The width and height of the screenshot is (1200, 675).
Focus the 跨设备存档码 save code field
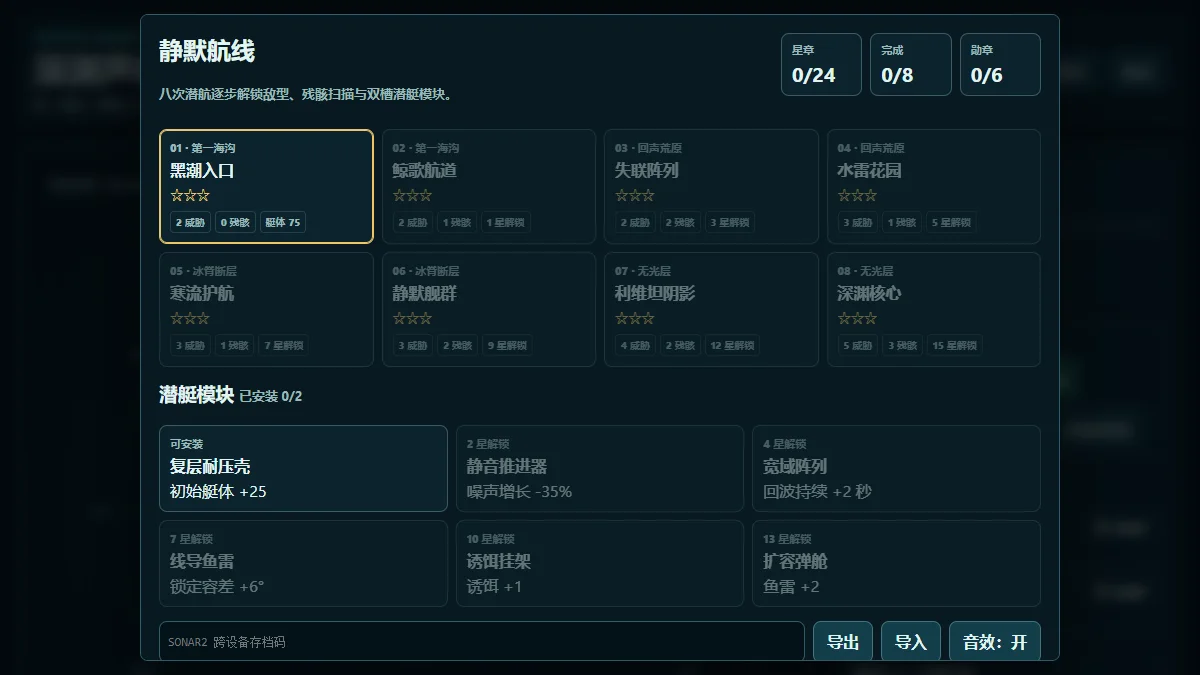482,642
